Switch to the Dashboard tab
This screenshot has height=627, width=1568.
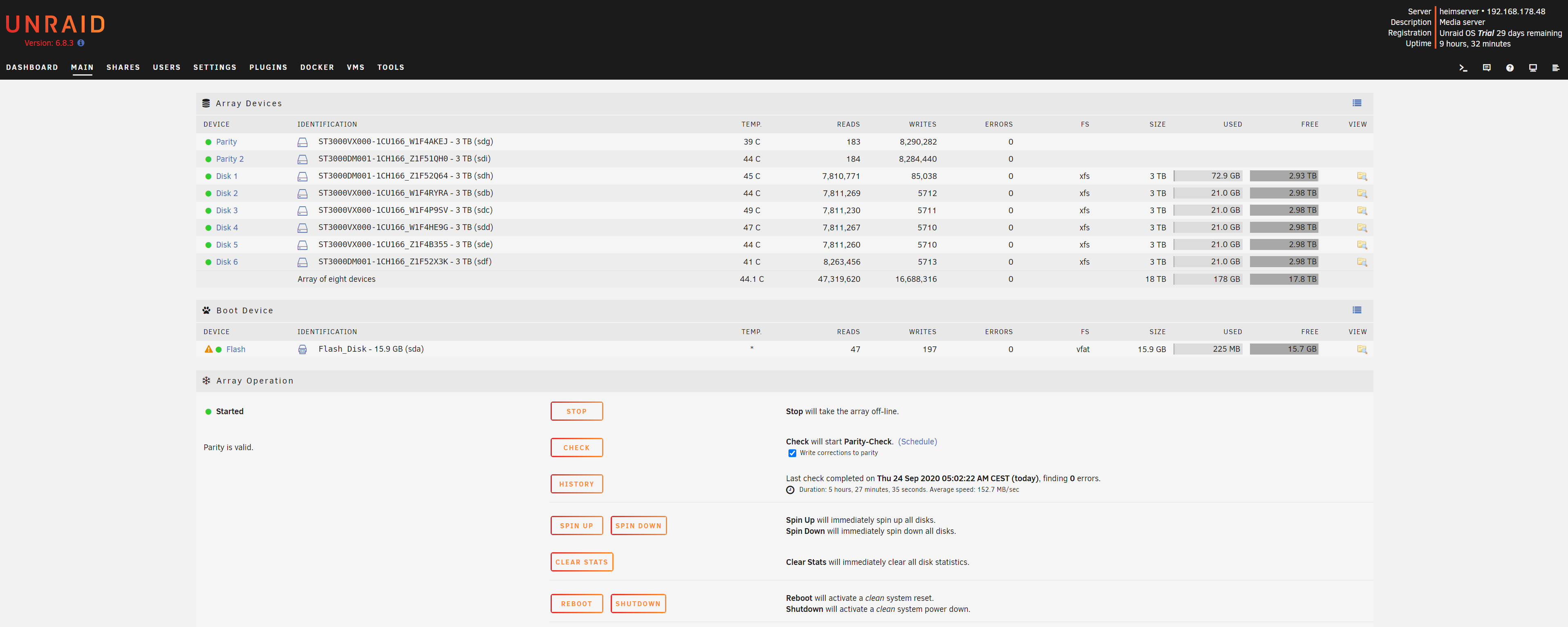coord(32,67)
